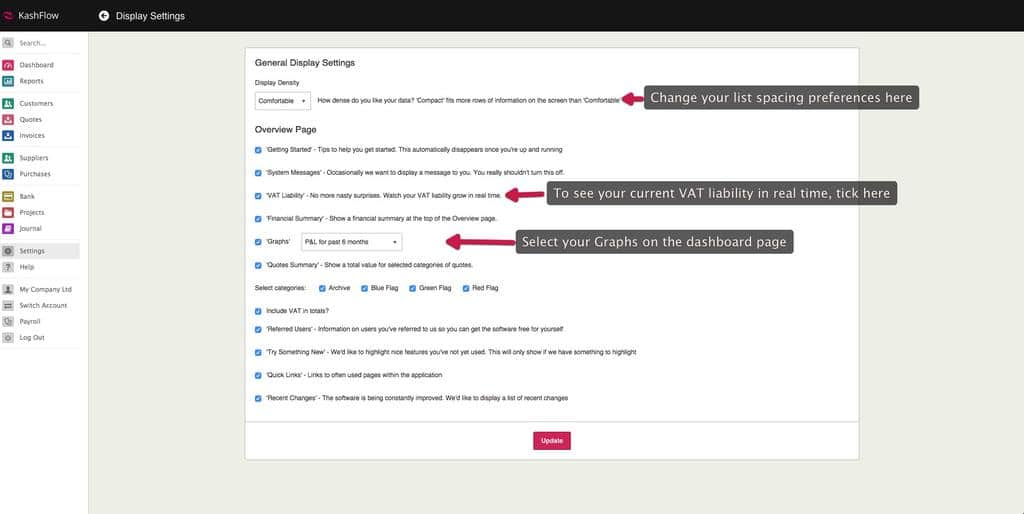Select Payroll from the sidebar menu
Image resolution: width=1024 pixels, height=514 pixels.
pos(30,322)
